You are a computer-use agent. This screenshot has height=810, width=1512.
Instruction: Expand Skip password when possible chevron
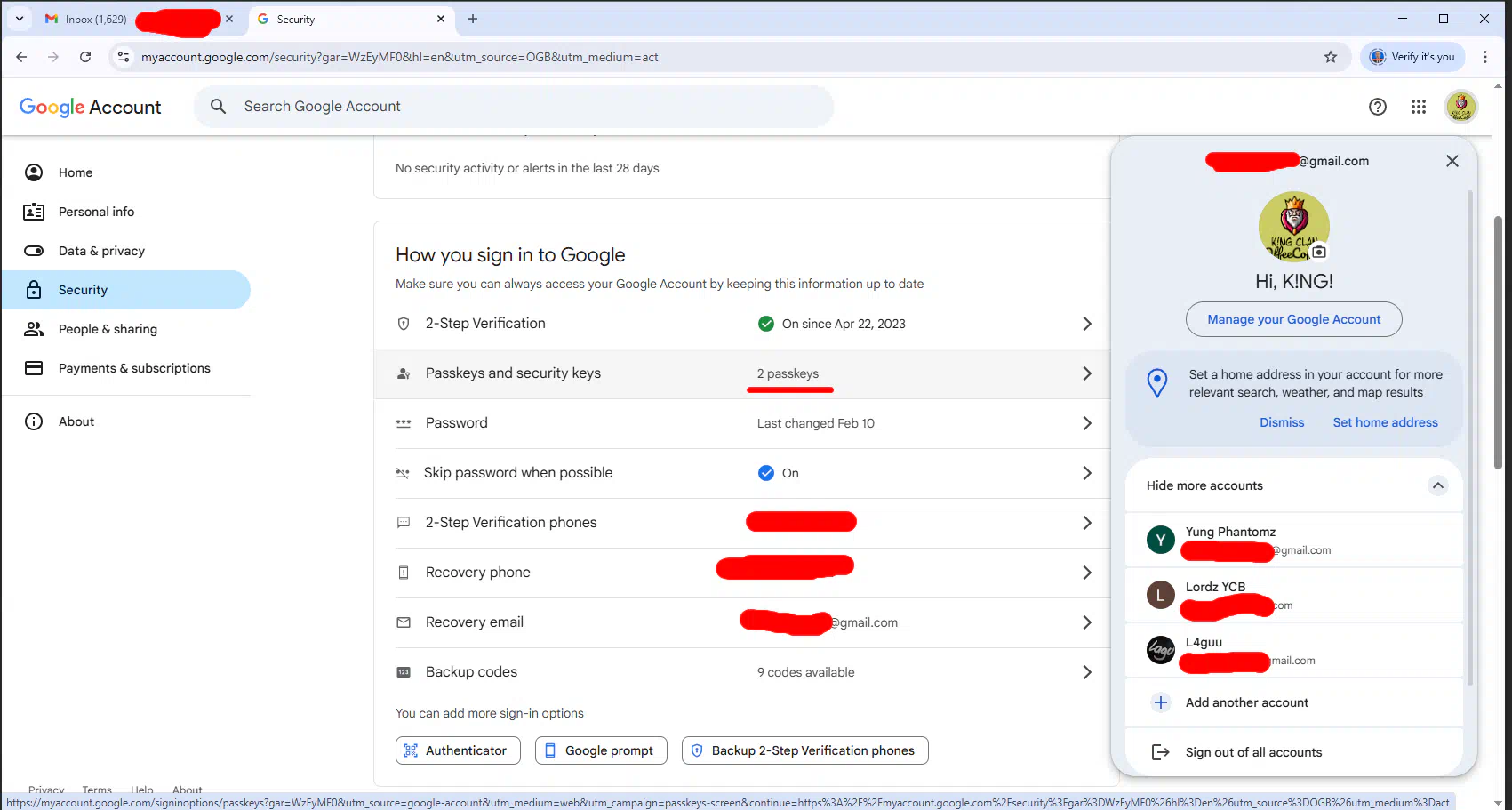(x=1086, y=473)
